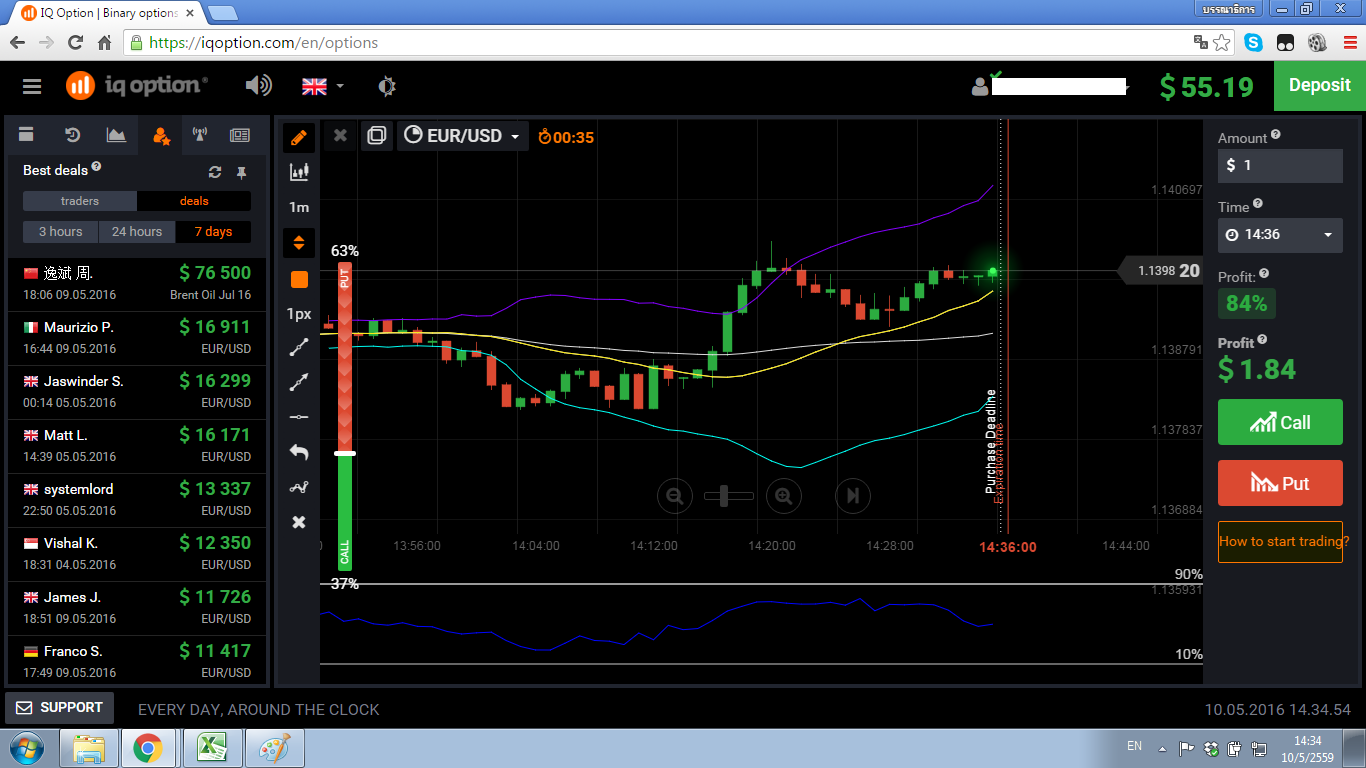Pick the orange line color swatch
Viewport: 1366px width, 768px height.
pos(299,279)
